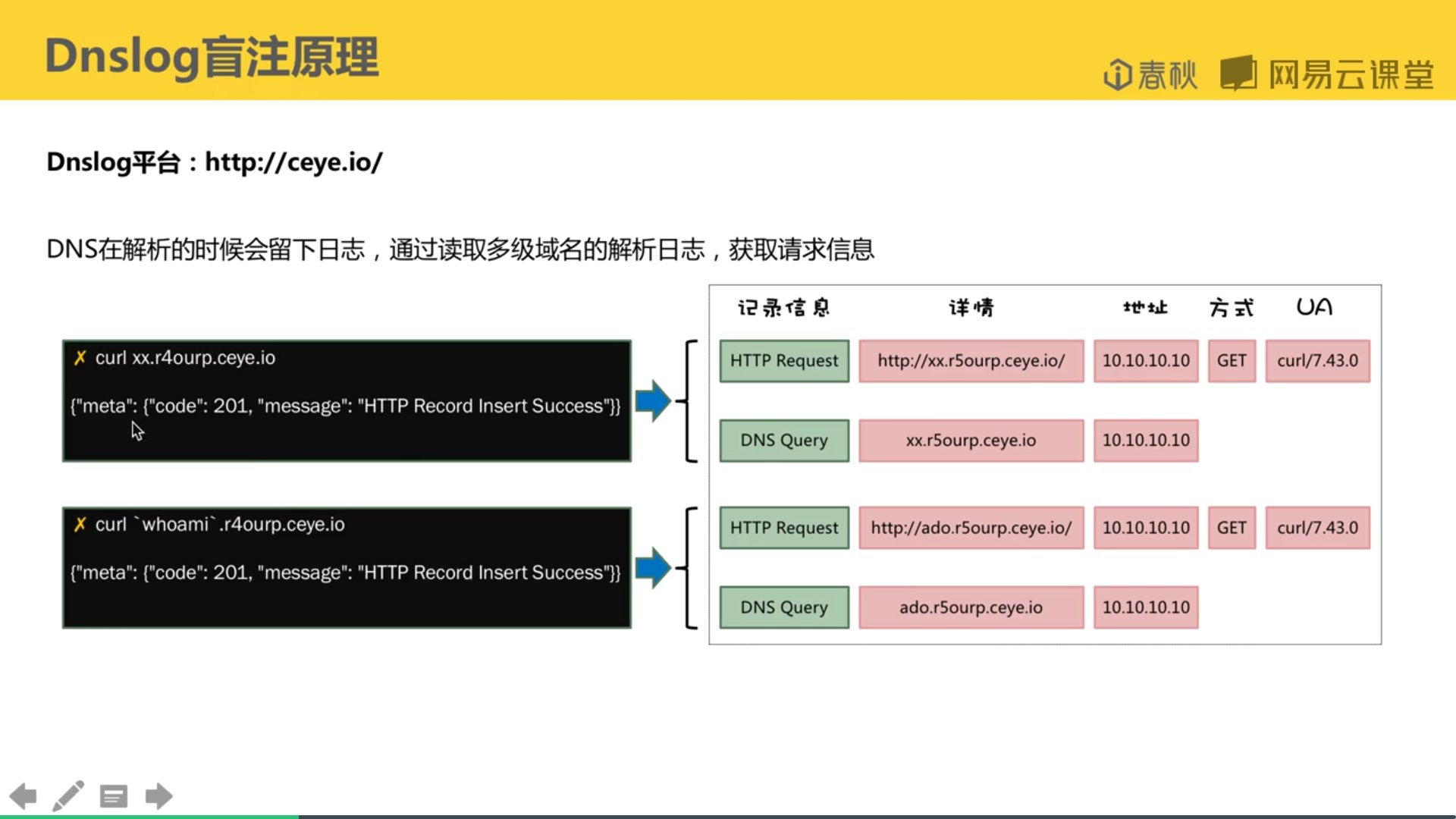The image size is (1456, 819).
Task: Click the 记录信息 column header
Action: (x=783, y=308)
